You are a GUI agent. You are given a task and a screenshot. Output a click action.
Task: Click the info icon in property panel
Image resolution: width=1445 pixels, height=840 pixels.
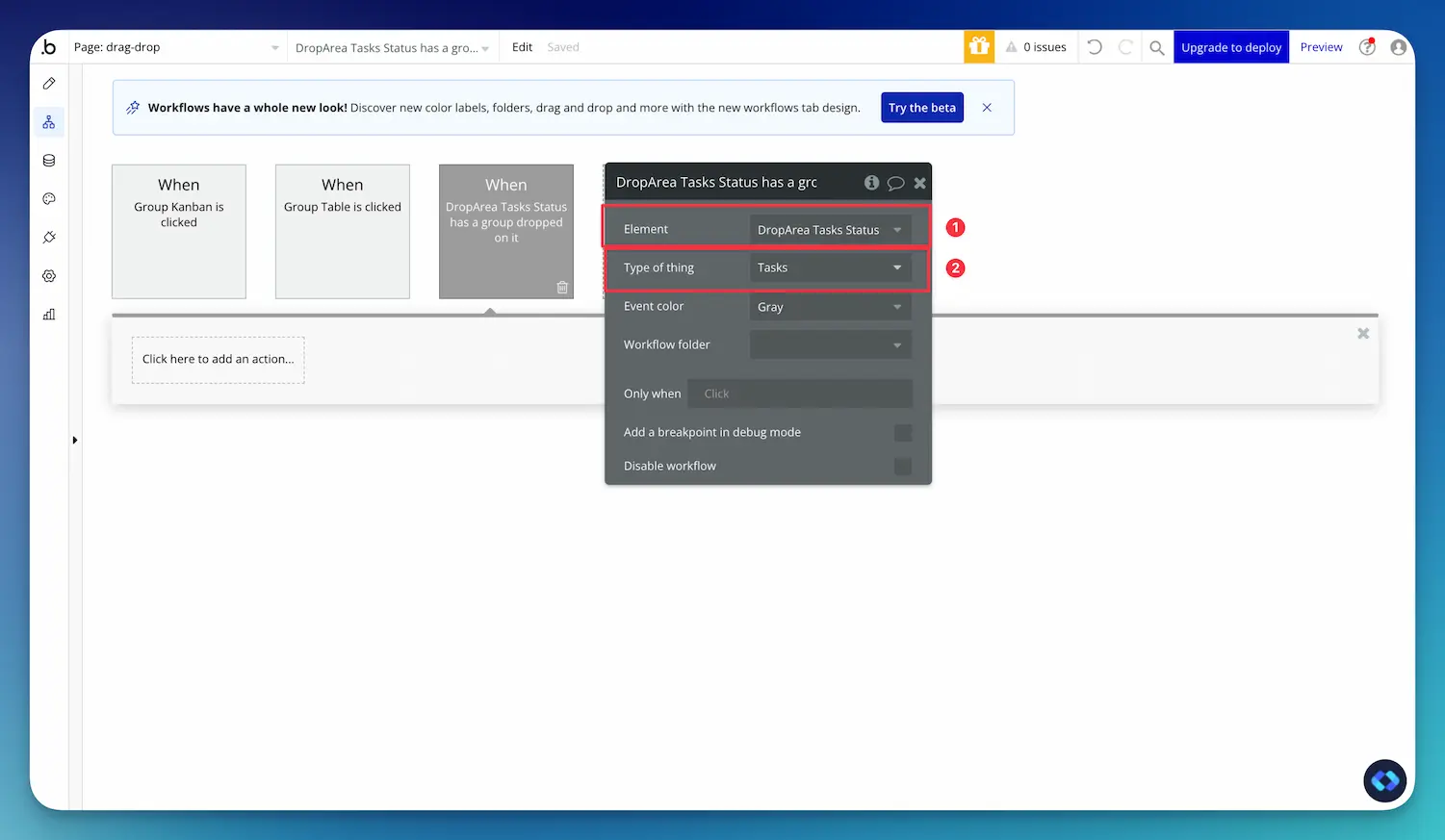[x=871, y=183]
